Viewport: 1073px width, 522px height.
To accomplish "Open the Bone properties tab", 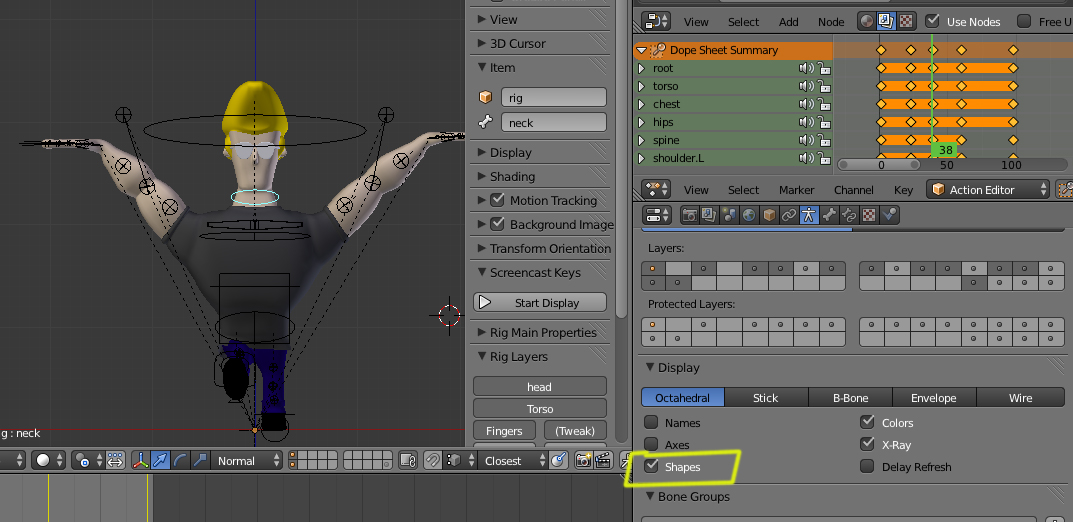I will pos(829,215).
